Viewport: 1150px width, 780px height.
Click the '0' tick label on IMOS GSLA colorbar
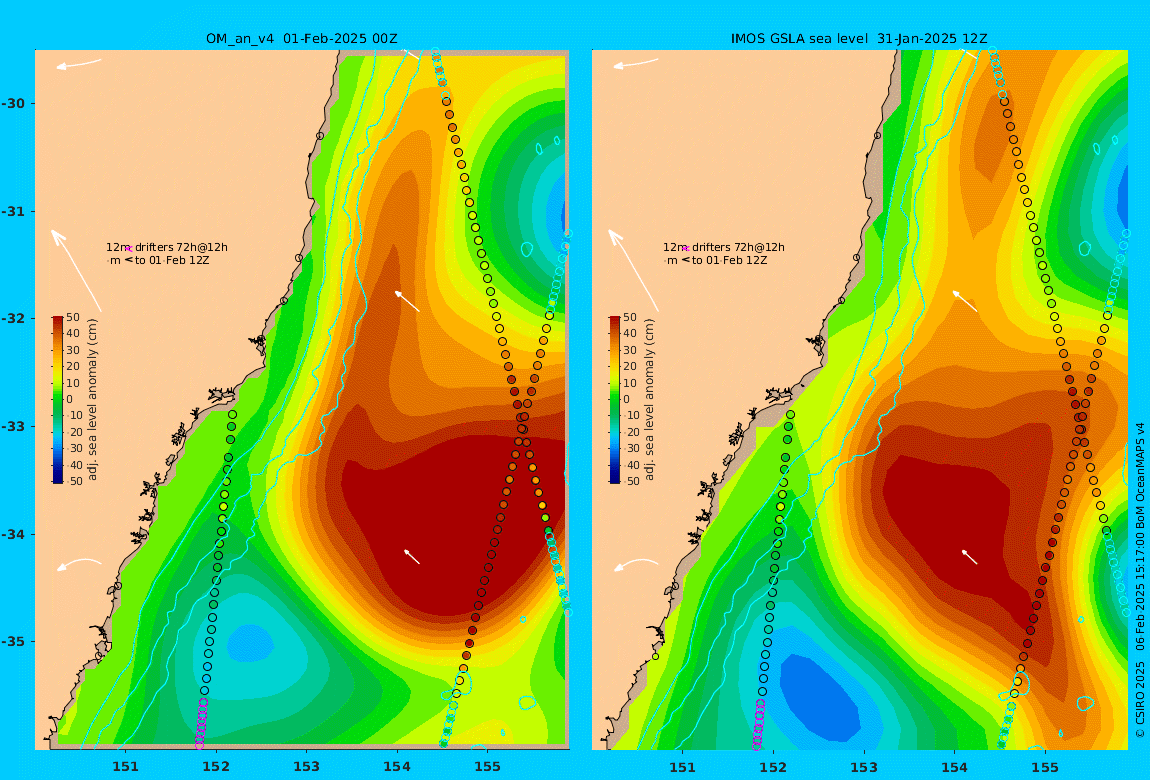click(x=626, y=400)
